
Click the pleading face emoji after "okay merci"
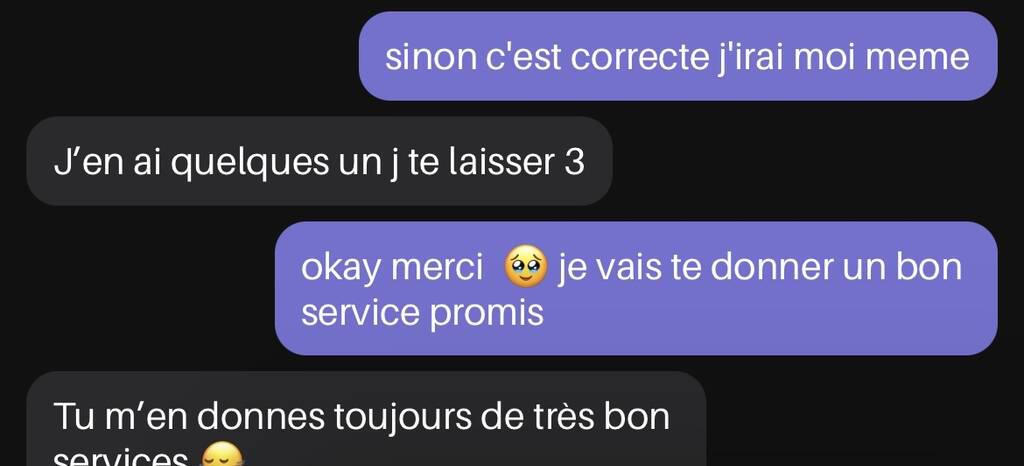526,268
